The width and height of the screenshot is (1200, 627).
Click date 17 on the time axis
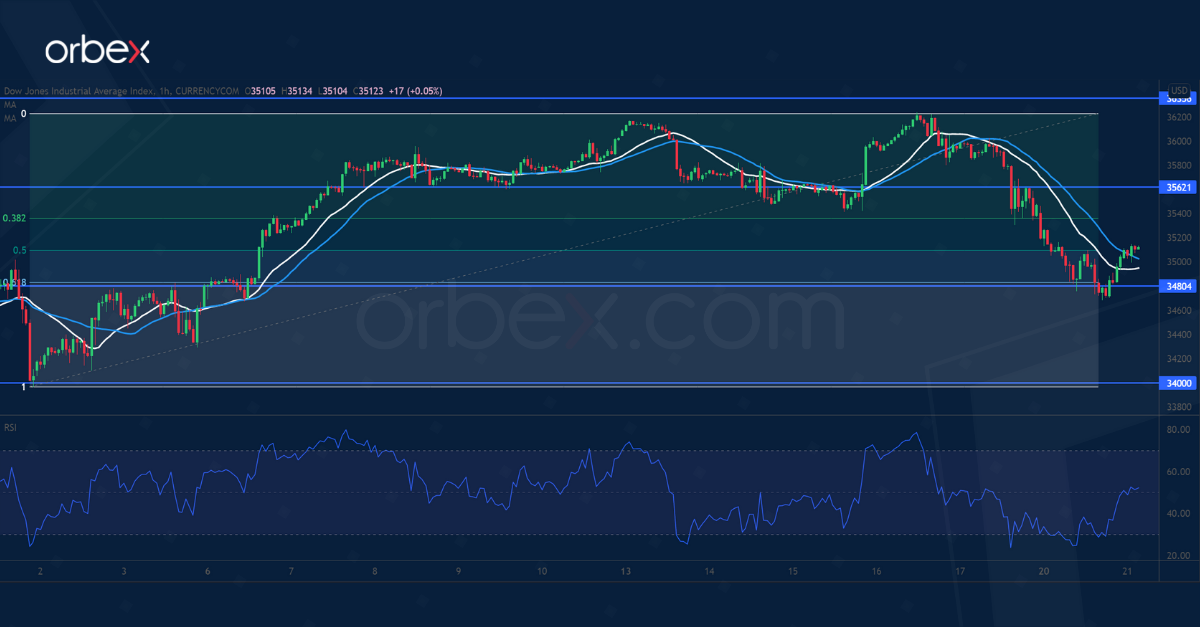(959, 571)
